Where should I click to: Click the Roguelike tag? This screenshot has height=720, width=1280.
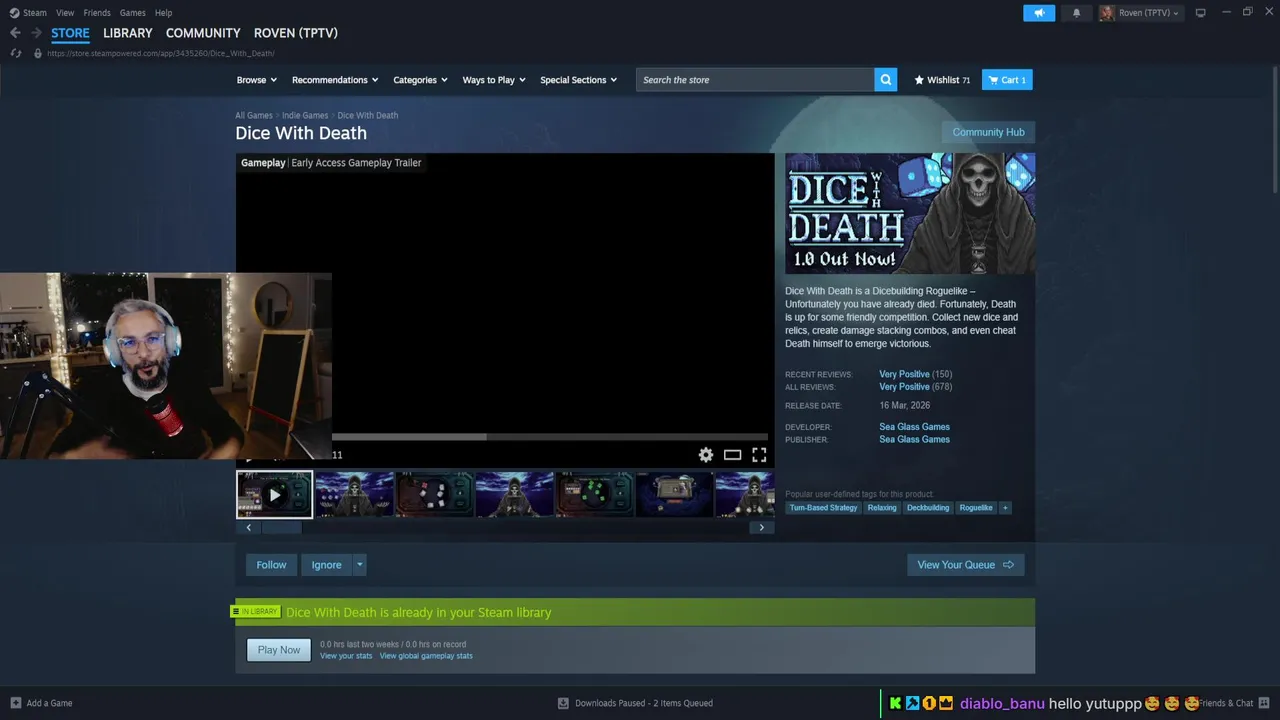(976, 508)
